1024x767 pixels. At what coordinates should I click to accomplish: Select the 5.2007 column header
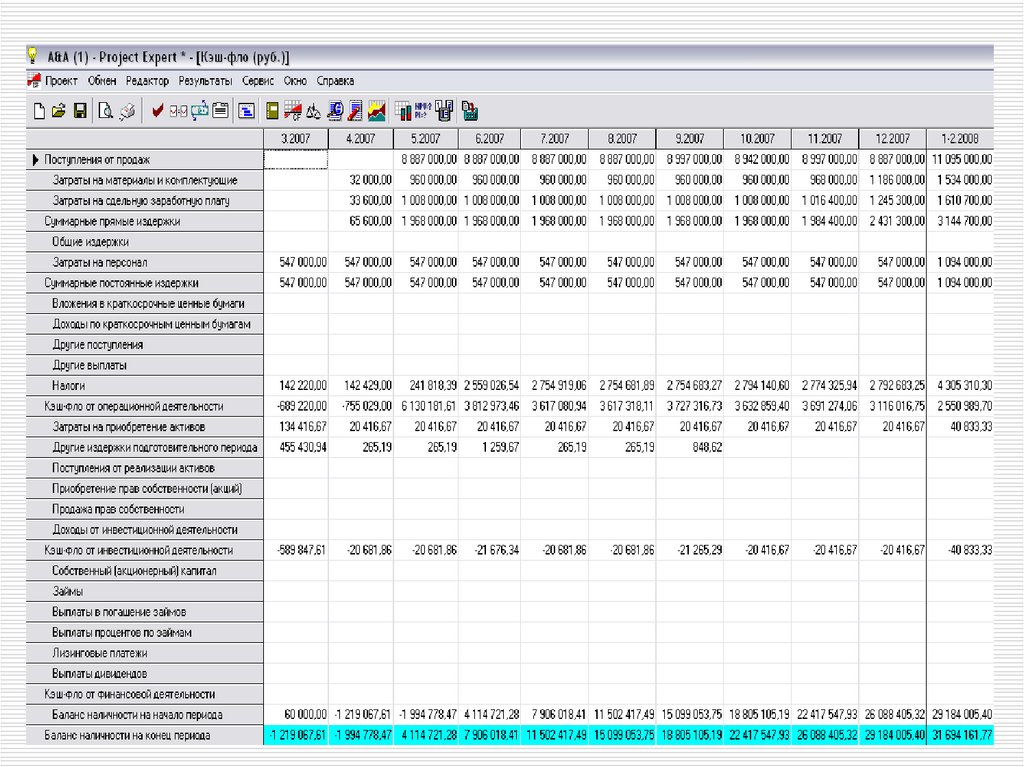click(x=427, y=138)
